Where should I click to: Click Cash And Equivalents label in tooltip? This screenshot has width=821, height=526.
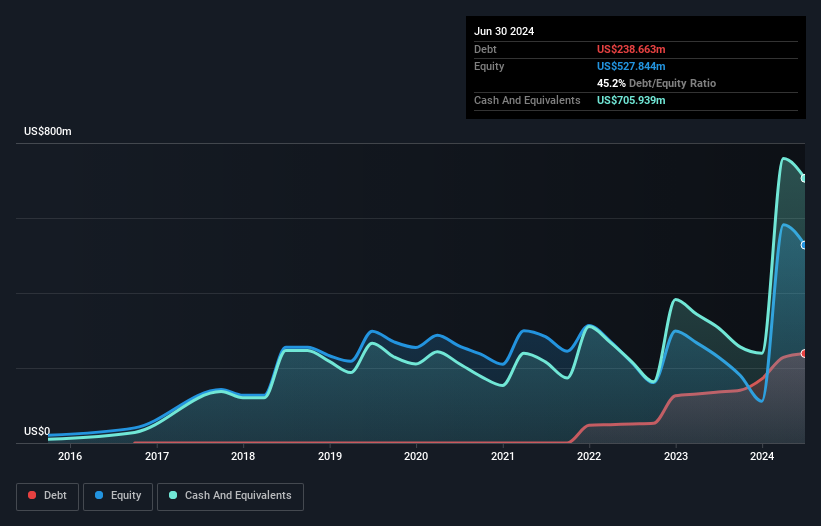tap(527, 100)
